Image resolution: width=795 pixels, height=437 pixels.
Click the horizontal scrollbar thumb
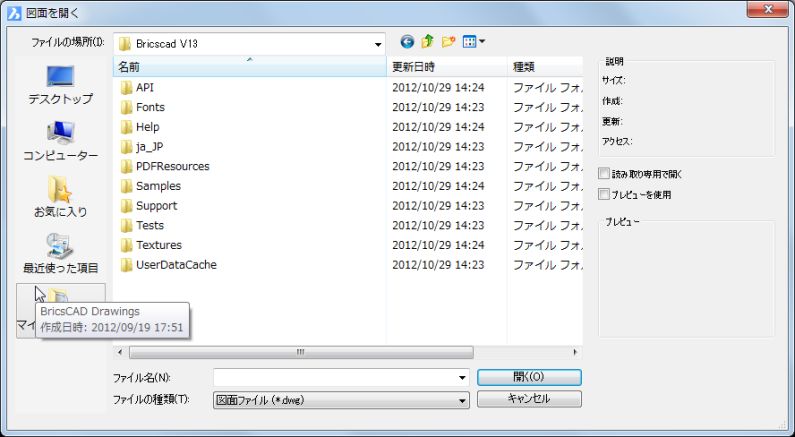click(301, 352)
